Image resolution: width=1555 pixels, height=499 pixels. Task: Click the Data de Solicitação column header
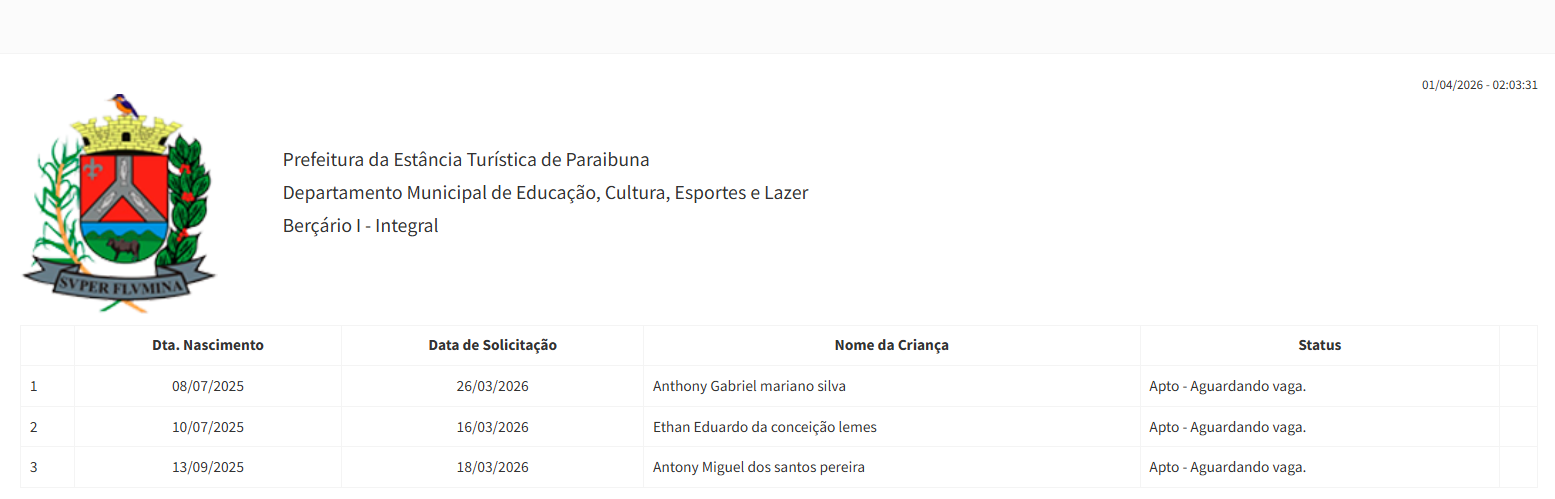492,345
